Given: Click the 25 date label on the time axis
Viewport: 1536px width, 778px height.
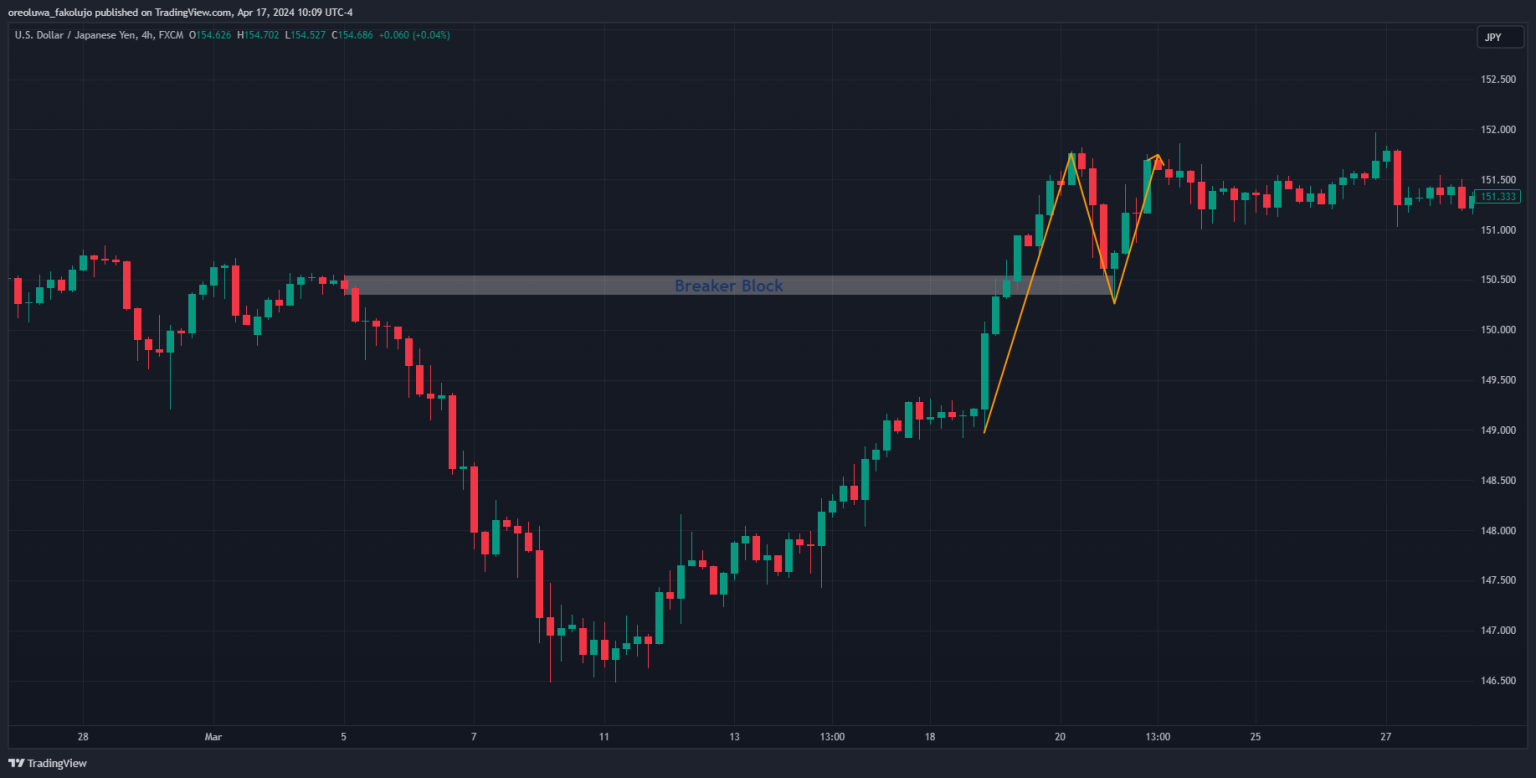Looking at the screenshot, I should coord(1255,737).
